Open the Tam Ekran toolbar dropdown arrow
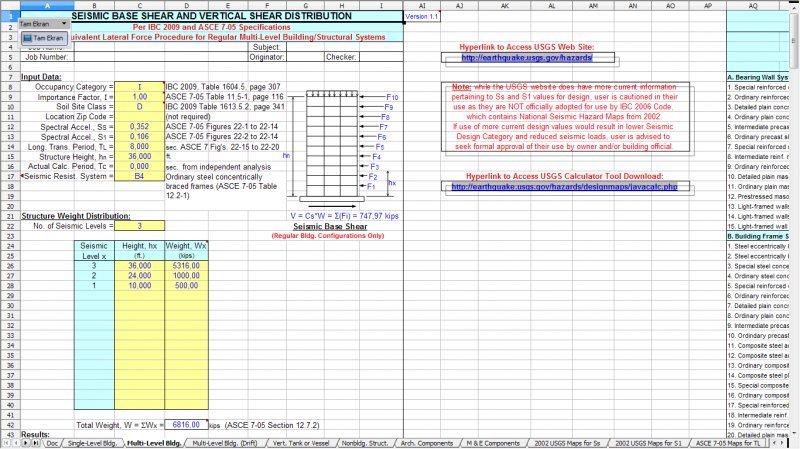This screenshot has height=449, width=800. pyautogui.click(x=64, y=23)
